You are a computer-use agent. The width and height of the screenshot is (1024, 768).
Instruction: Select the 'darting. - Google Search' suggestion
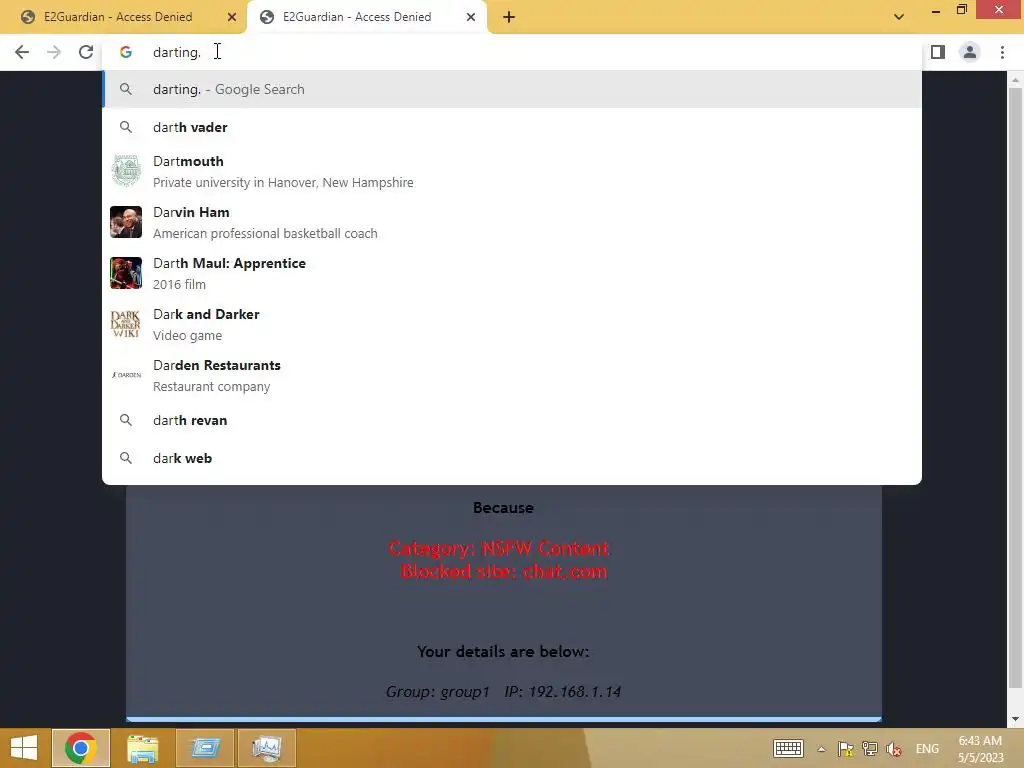[512, 89]
